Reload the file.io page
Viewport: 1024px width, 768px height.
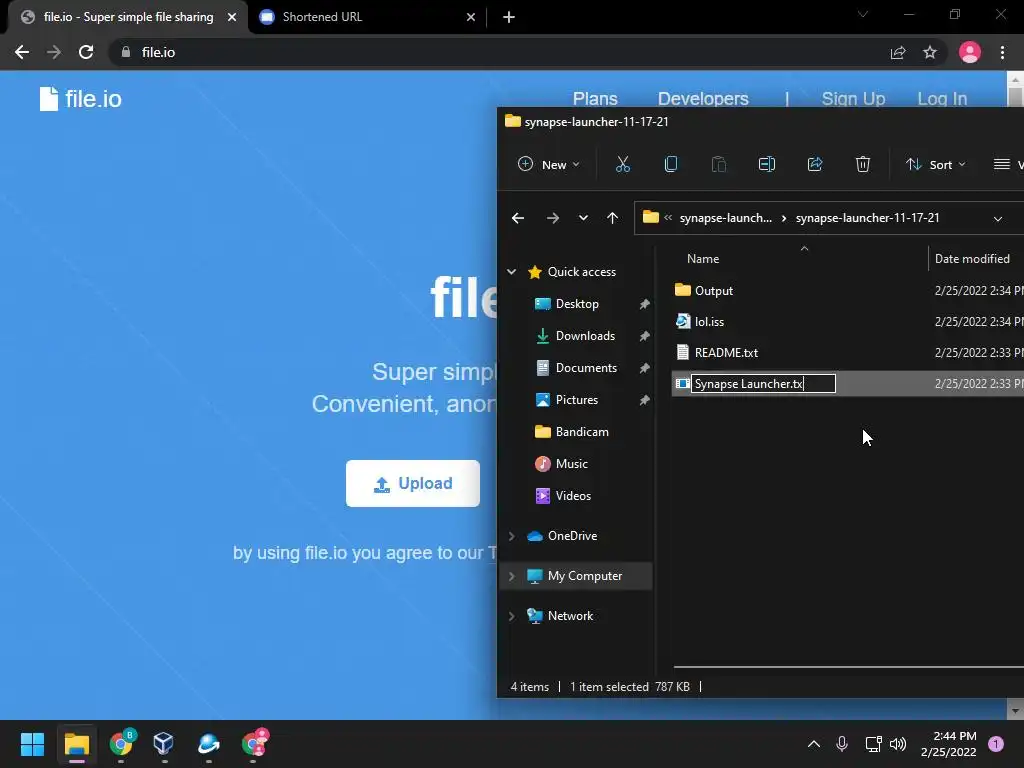[86, 52]
